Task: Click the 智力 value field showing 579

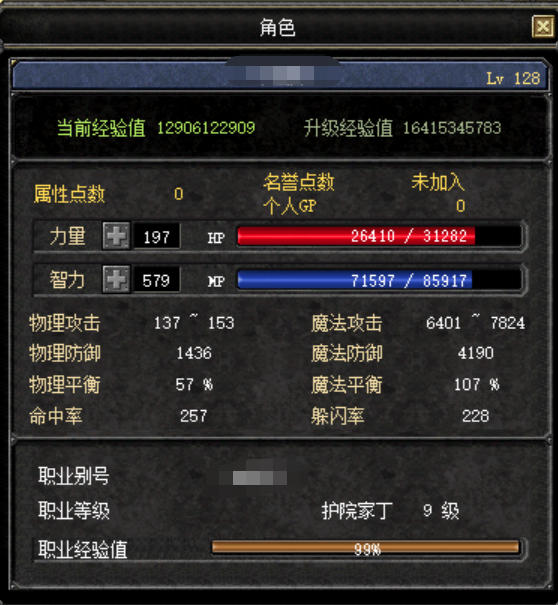Action: click(x=157, y=280)
